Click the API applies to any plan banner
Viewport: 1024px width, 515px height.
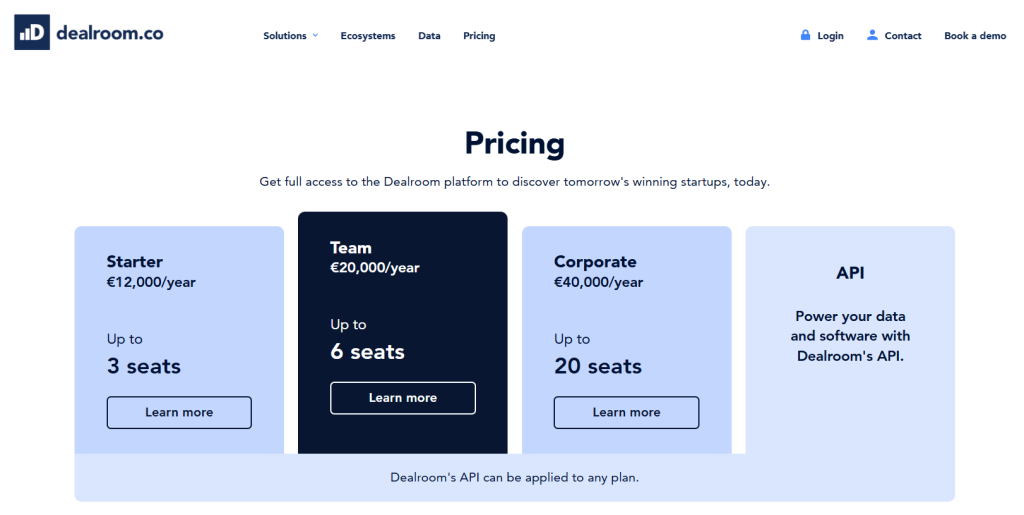pyautogui.click(x=514, y=478)
